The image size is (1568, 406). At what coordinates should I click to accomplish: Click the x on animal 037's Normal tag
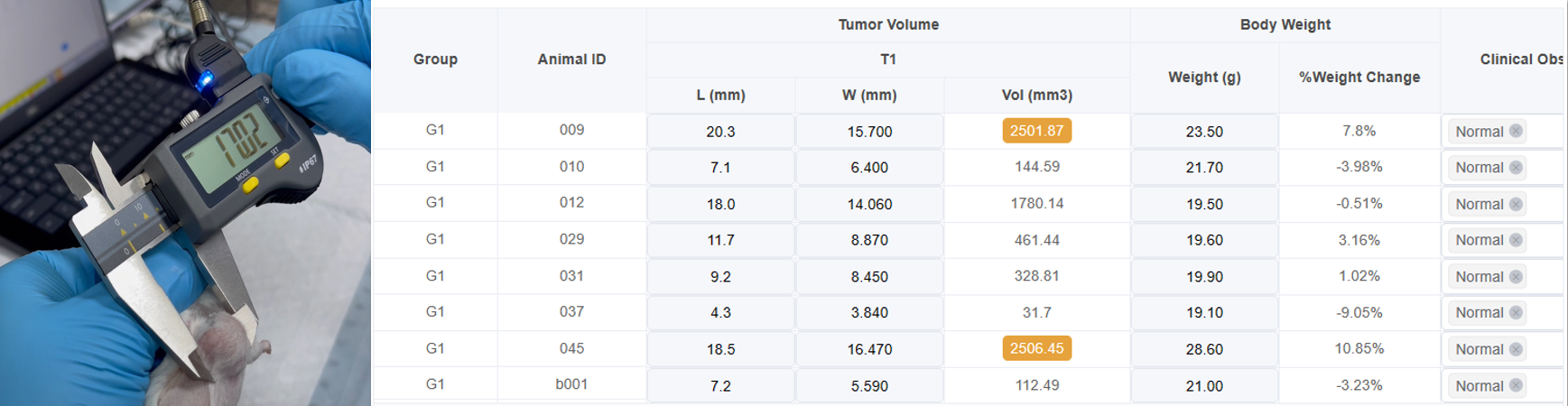(1516, 312)
